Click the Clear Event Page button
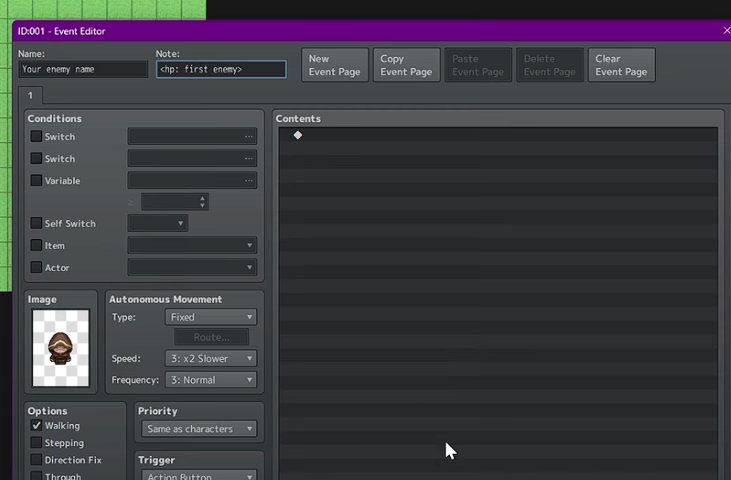 pos(621,65)
